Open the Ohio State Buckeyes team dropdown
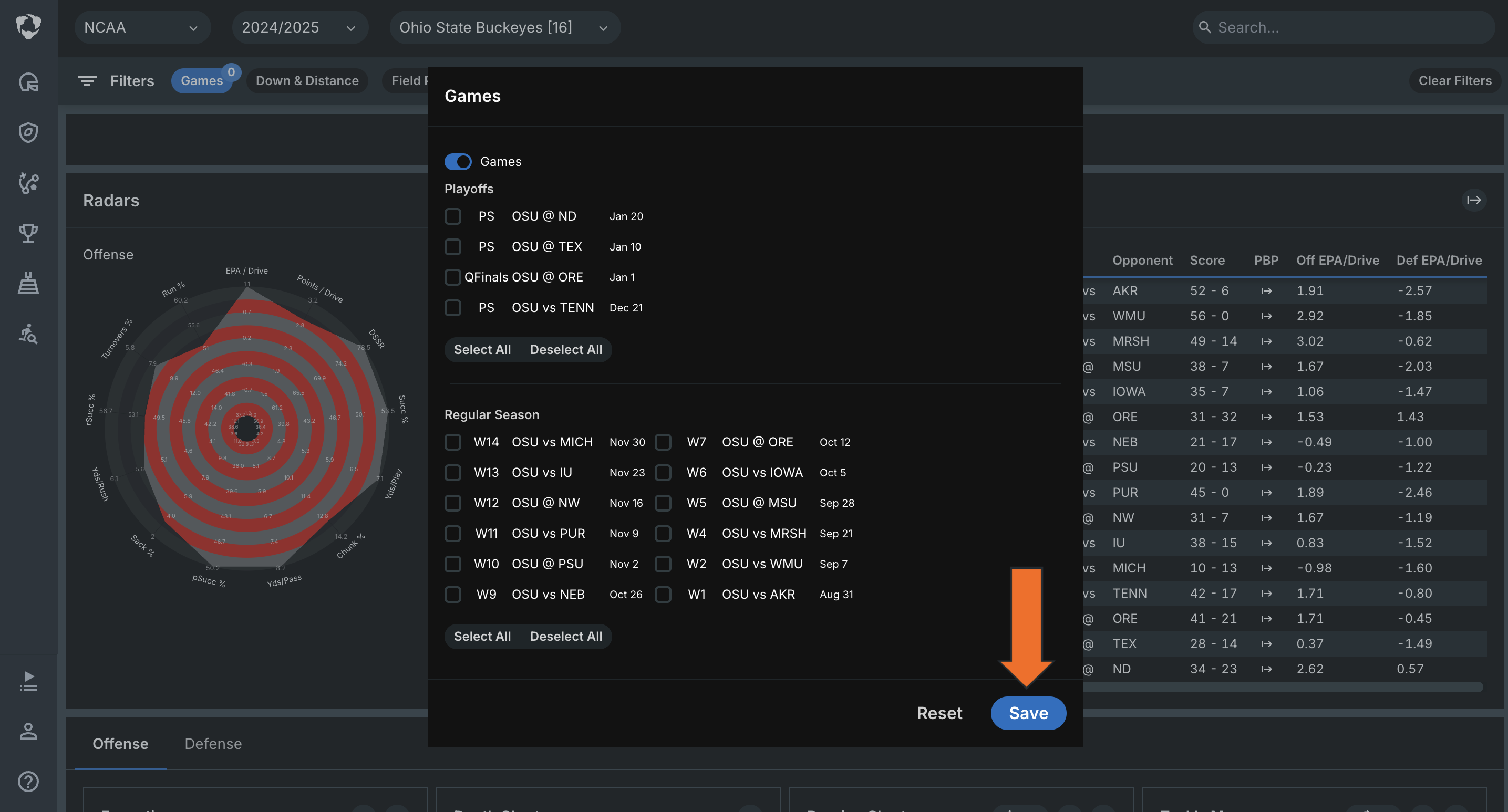Screen dimensions: 1508x812 (504, 27)
